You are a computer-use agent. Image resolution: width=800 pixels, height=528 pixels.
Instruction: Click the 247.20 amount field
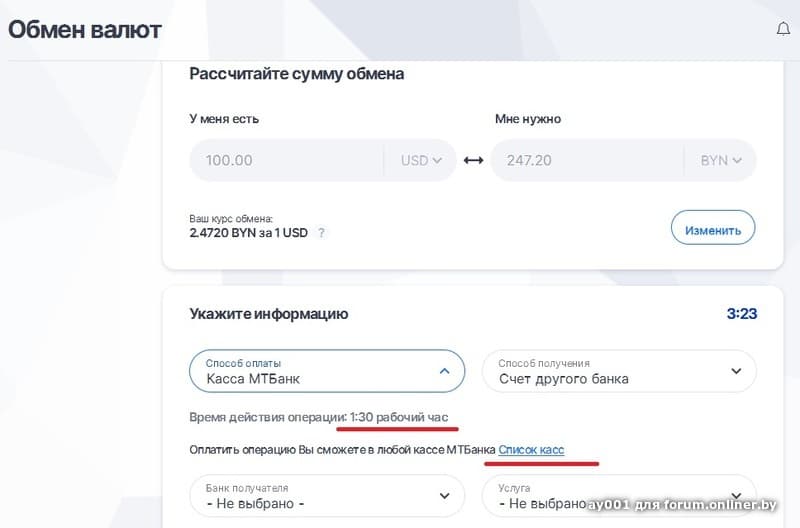coord(586,160)
